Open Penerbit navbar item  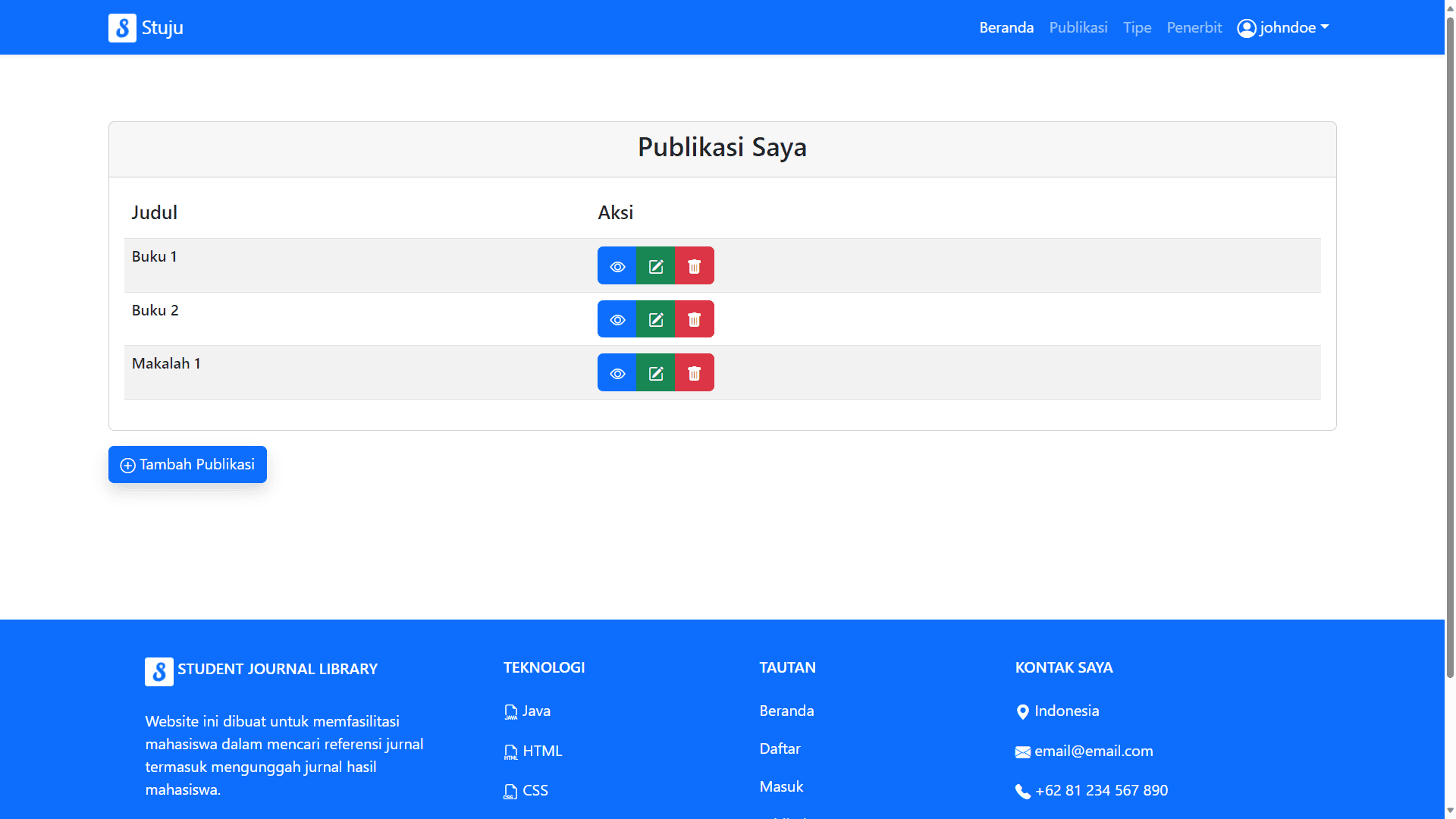click(x=1194, y=28)
